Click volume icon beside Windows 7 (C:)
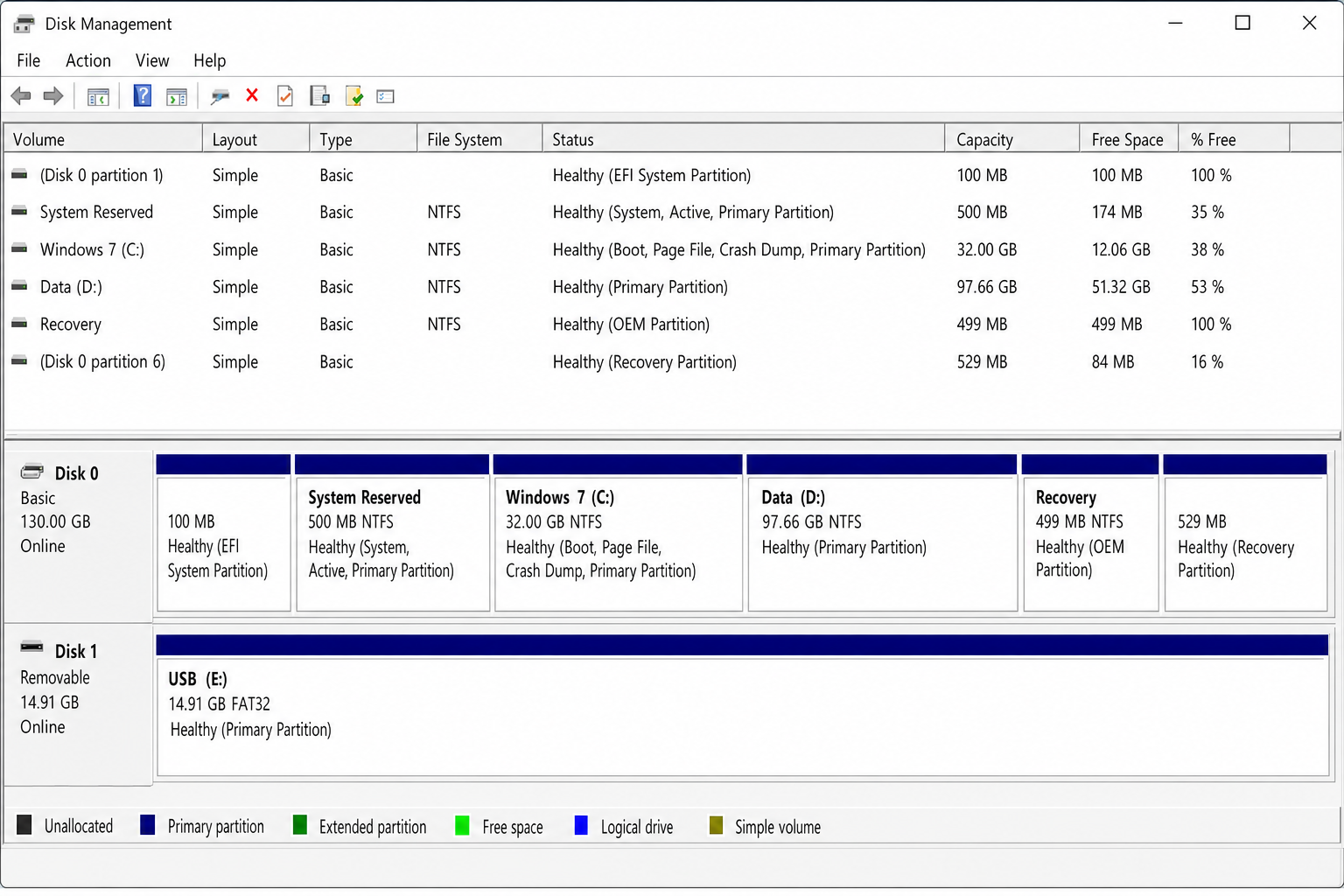This screenshot has height=896, width=1344. tap(19, 249)
